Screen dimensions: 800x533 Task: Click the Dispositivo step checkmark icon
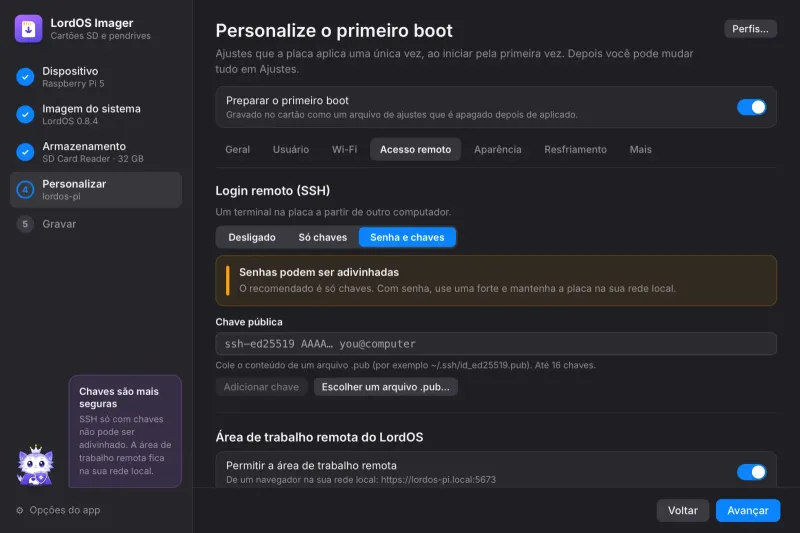tap(25, 77)
